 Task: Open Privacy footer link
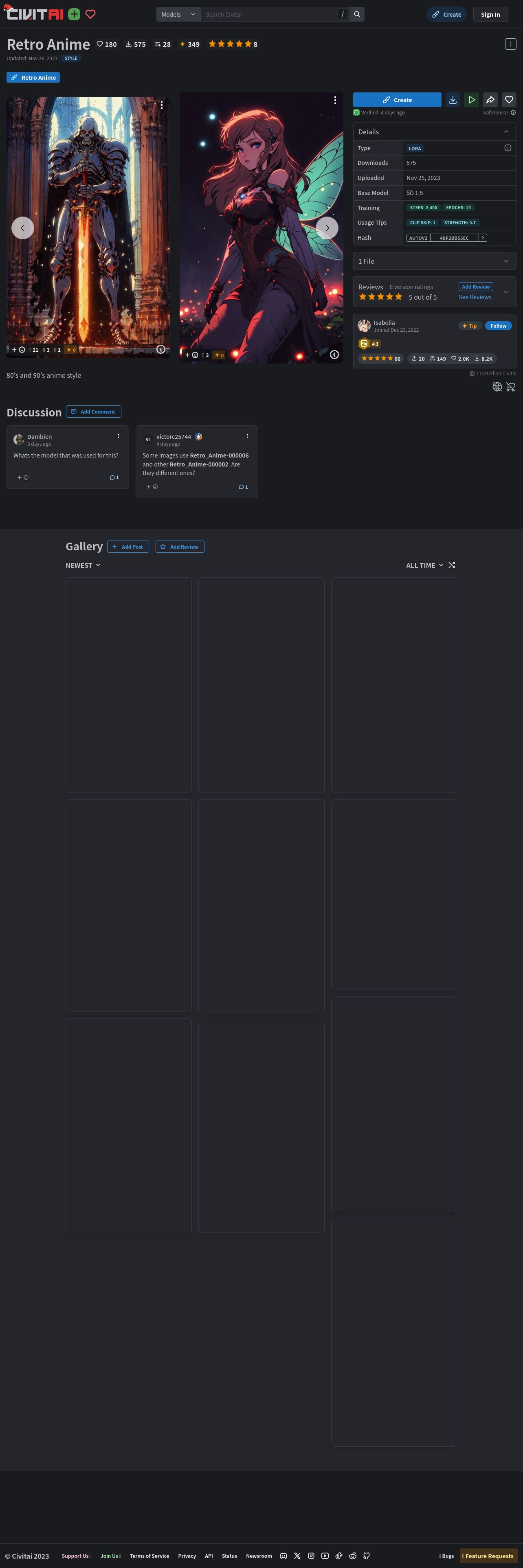point(187,1556)
